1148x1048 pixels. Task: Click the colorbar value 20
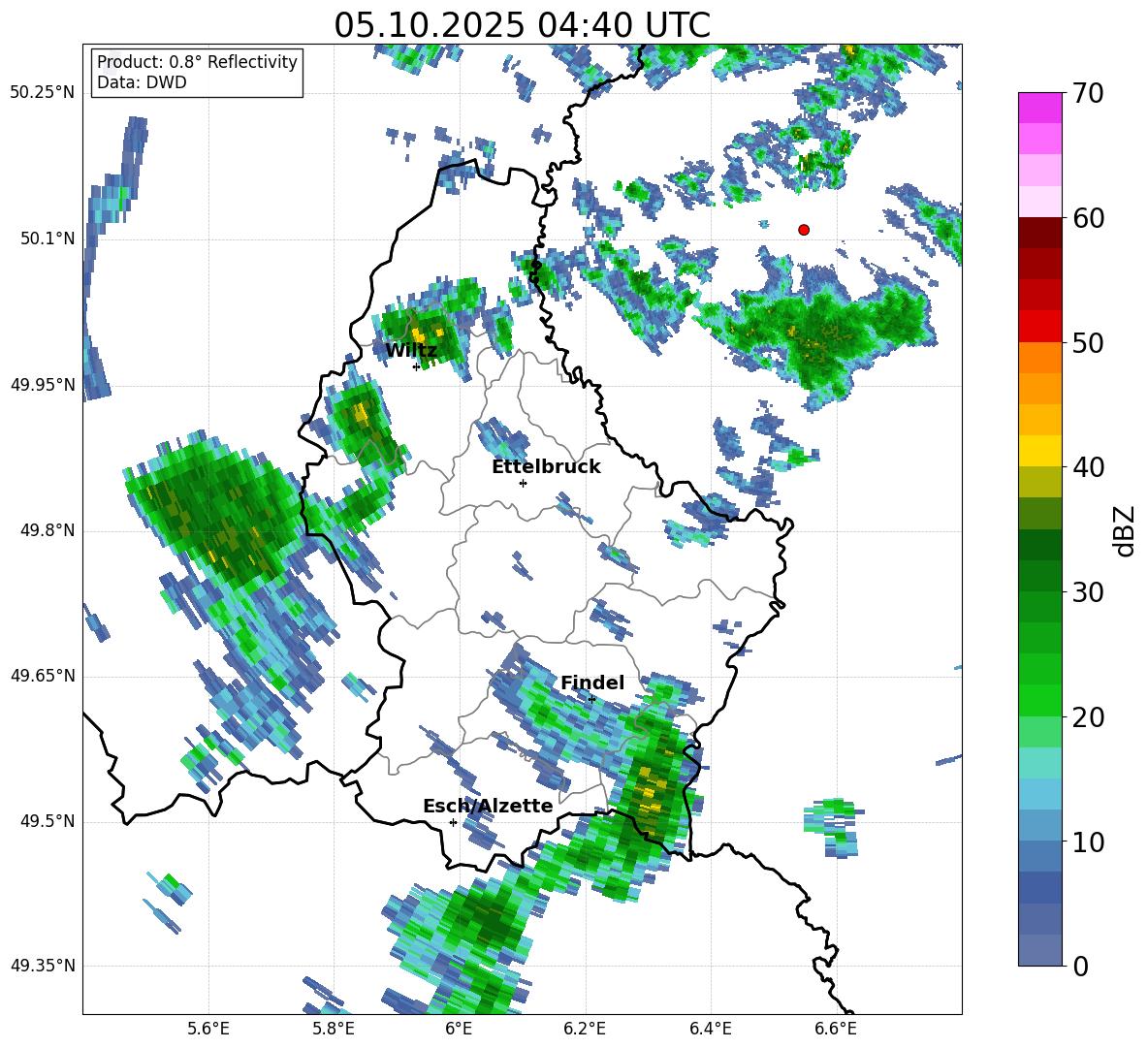tap(1088, 716)
